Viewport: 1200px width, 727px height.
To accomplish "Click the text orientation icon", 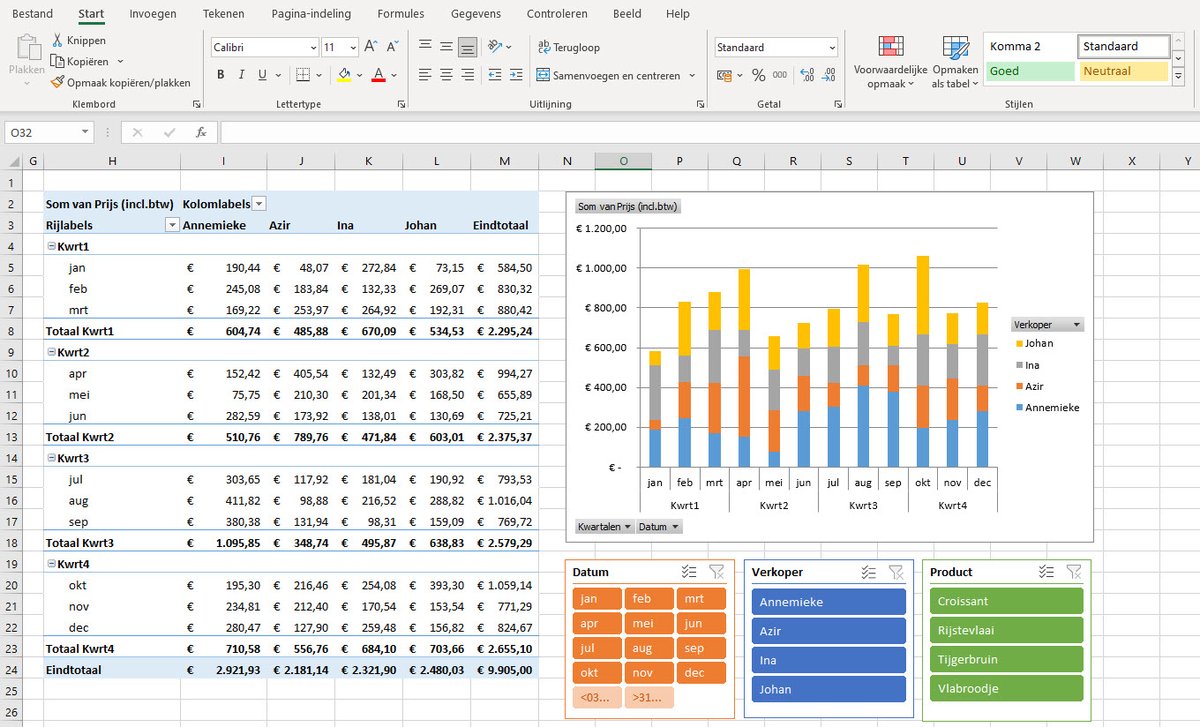I will pos(496,47).
